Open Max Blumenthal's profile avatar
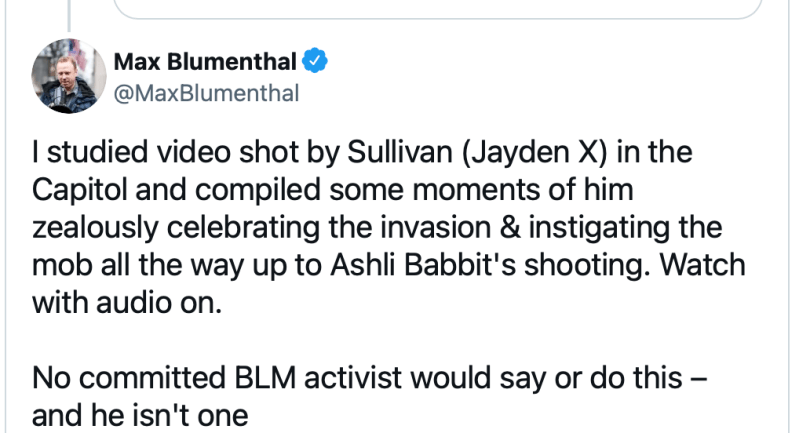799x433 pixels. click(65, 80)
